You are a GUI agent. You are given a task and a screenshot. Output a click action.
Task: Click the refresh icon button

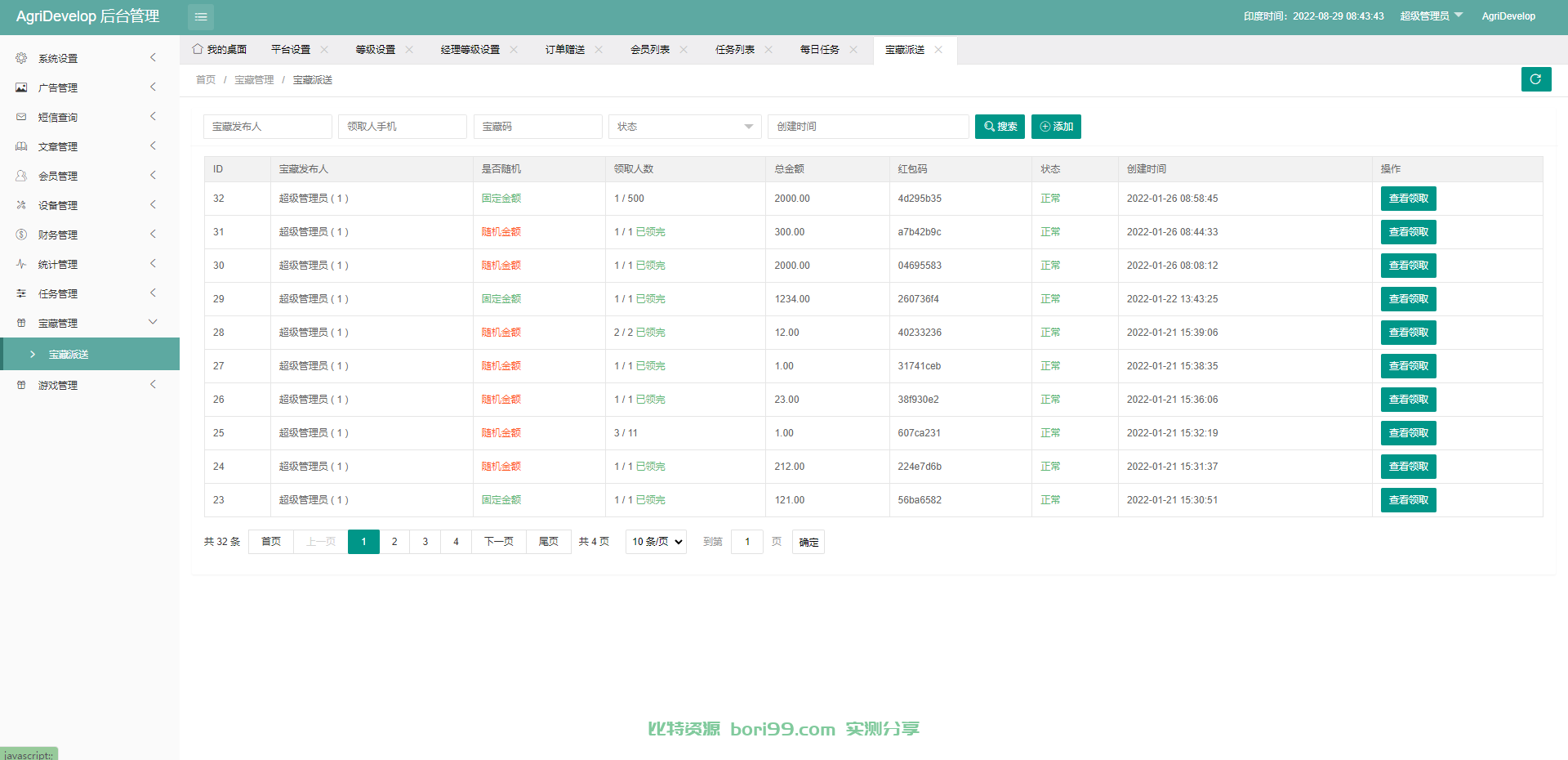tap(1536, 79)
